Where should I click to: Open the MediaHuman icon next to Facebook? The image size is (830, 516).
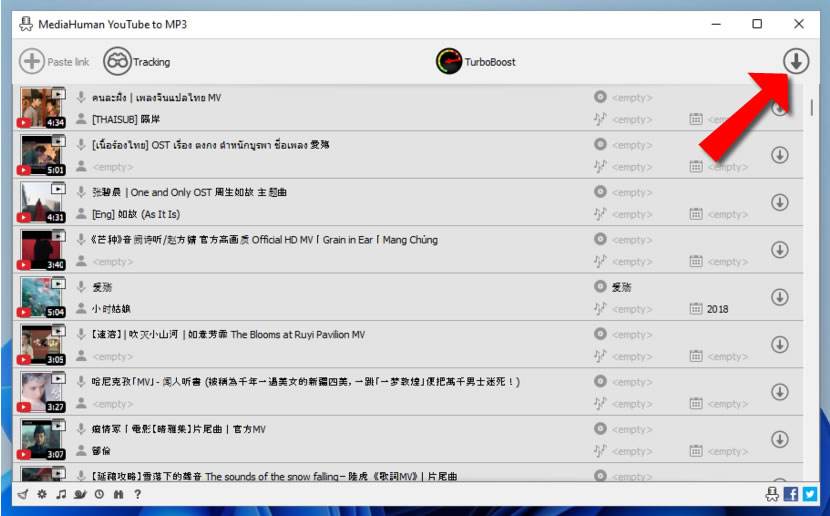coord(772,494)
